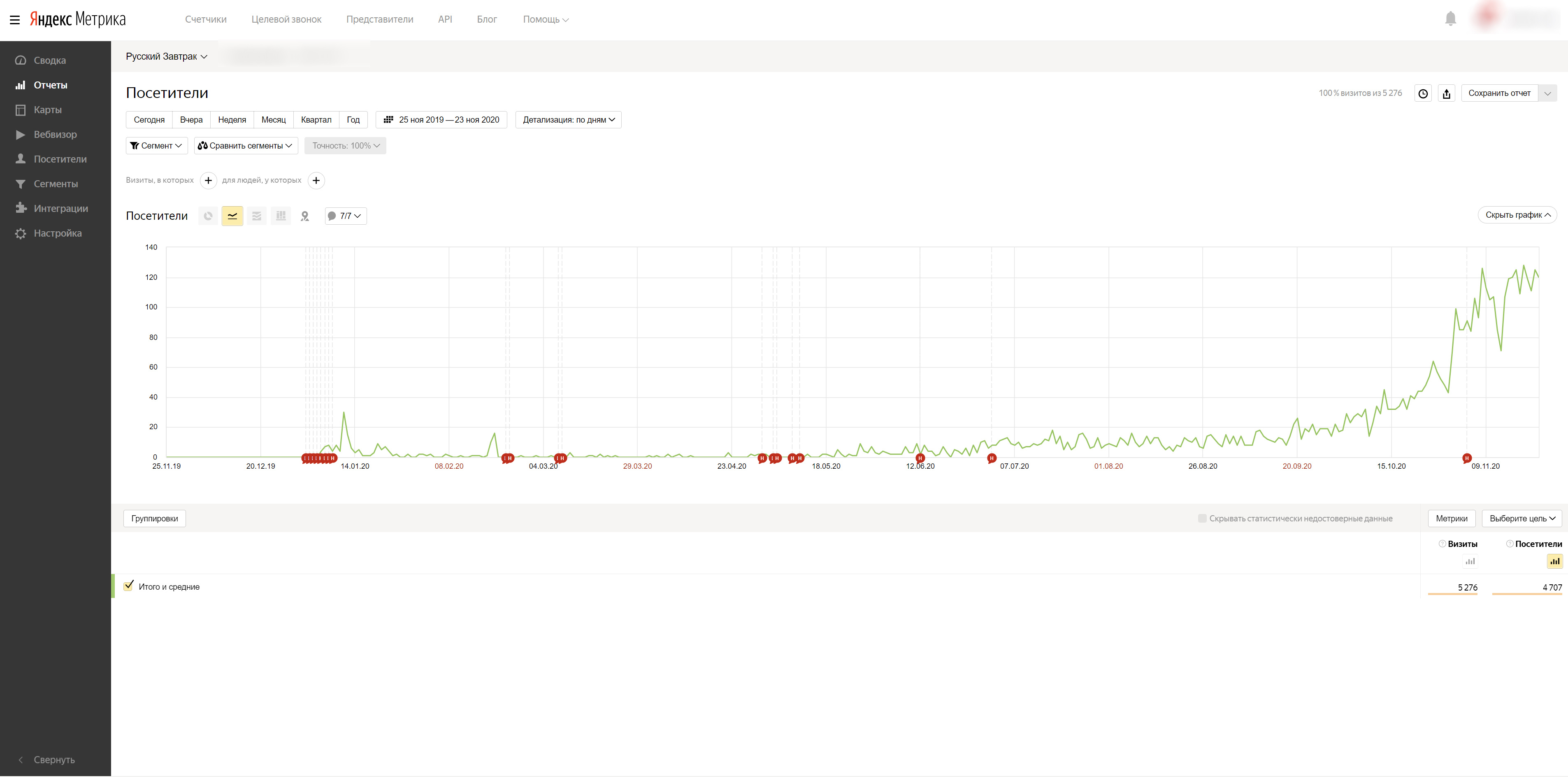Open Вебвизор in the sidebar
The height and width of the screenshot is (779, 1568).
point(55,135)
